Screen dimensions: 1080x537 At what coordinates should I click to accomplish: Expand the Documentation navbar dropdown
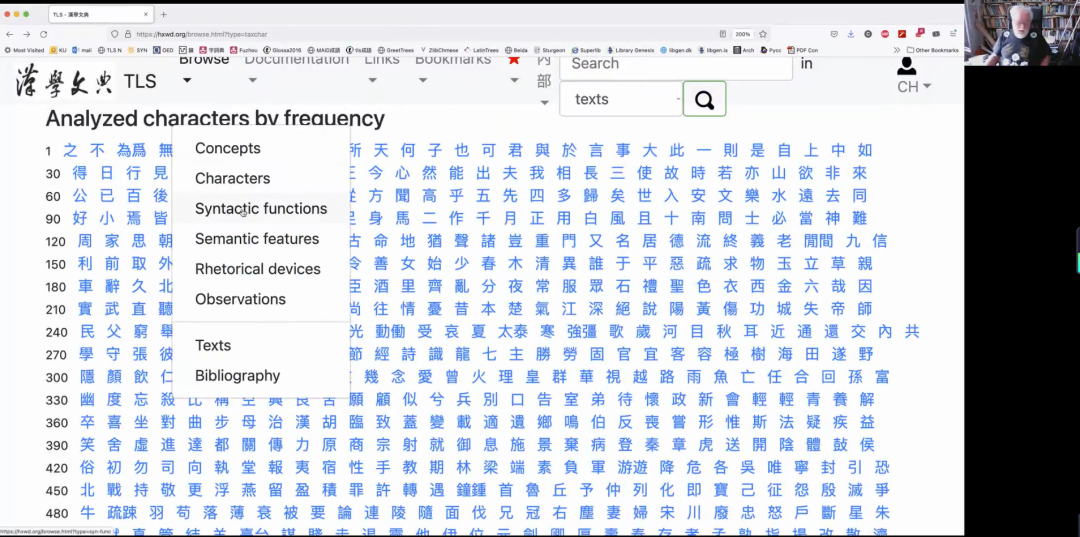pos(297,61)
